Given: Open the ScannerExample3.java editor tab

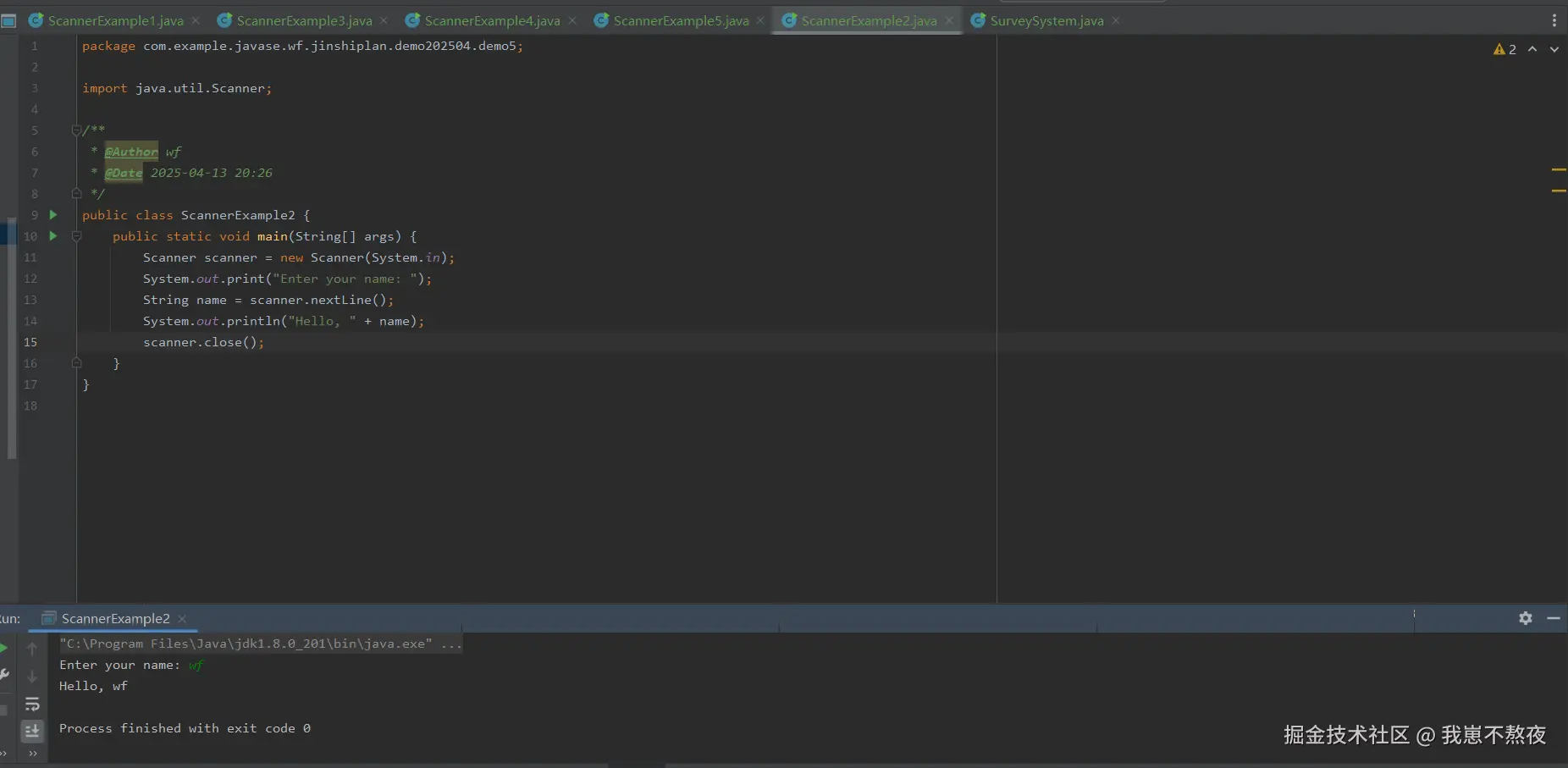Looking at the screenshot, I should 304,20.
